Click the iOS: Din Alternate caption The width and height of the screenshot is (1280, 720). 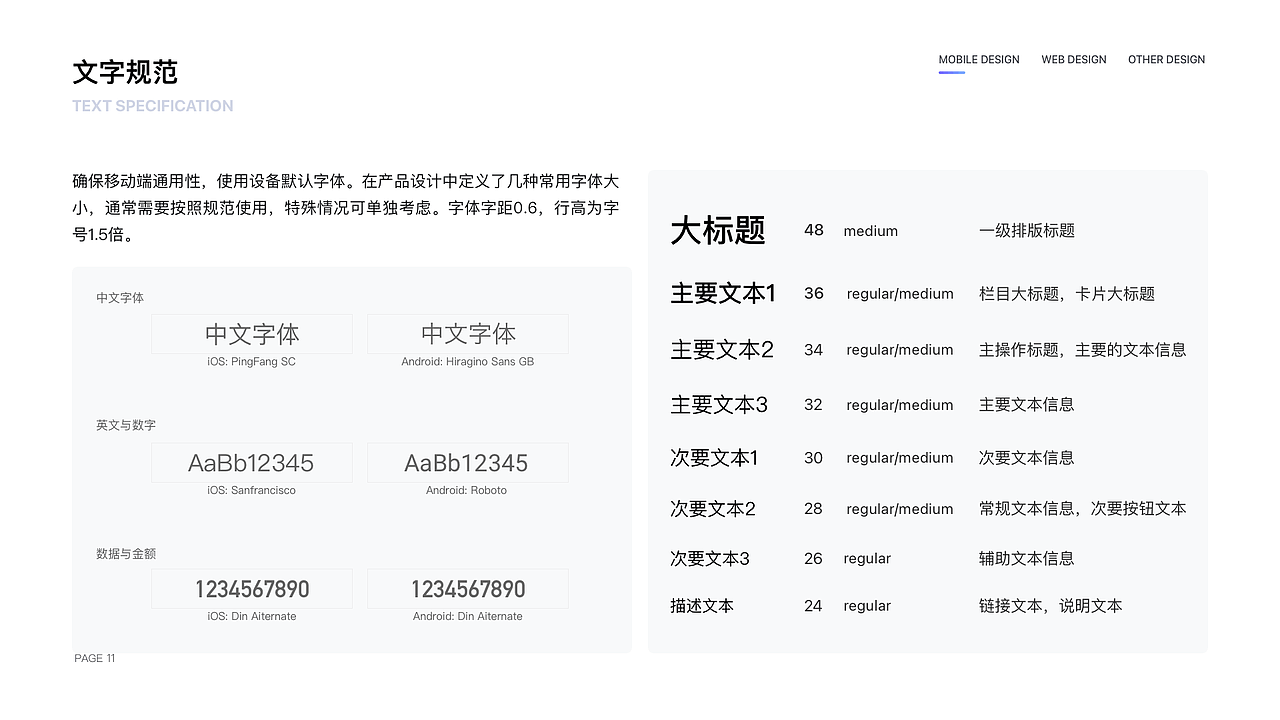[x=252, y=617]
